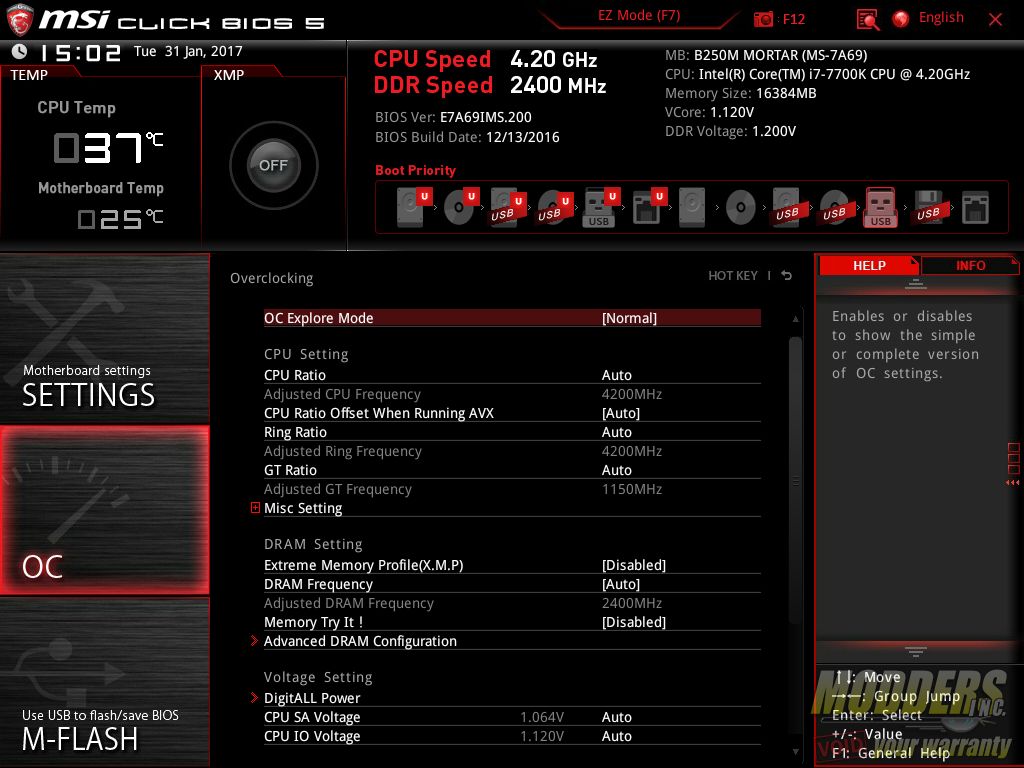This screenshot has width=1024, height=768.
Task: Select the first hard disk boot priority icon
Action: click(411, 208)
